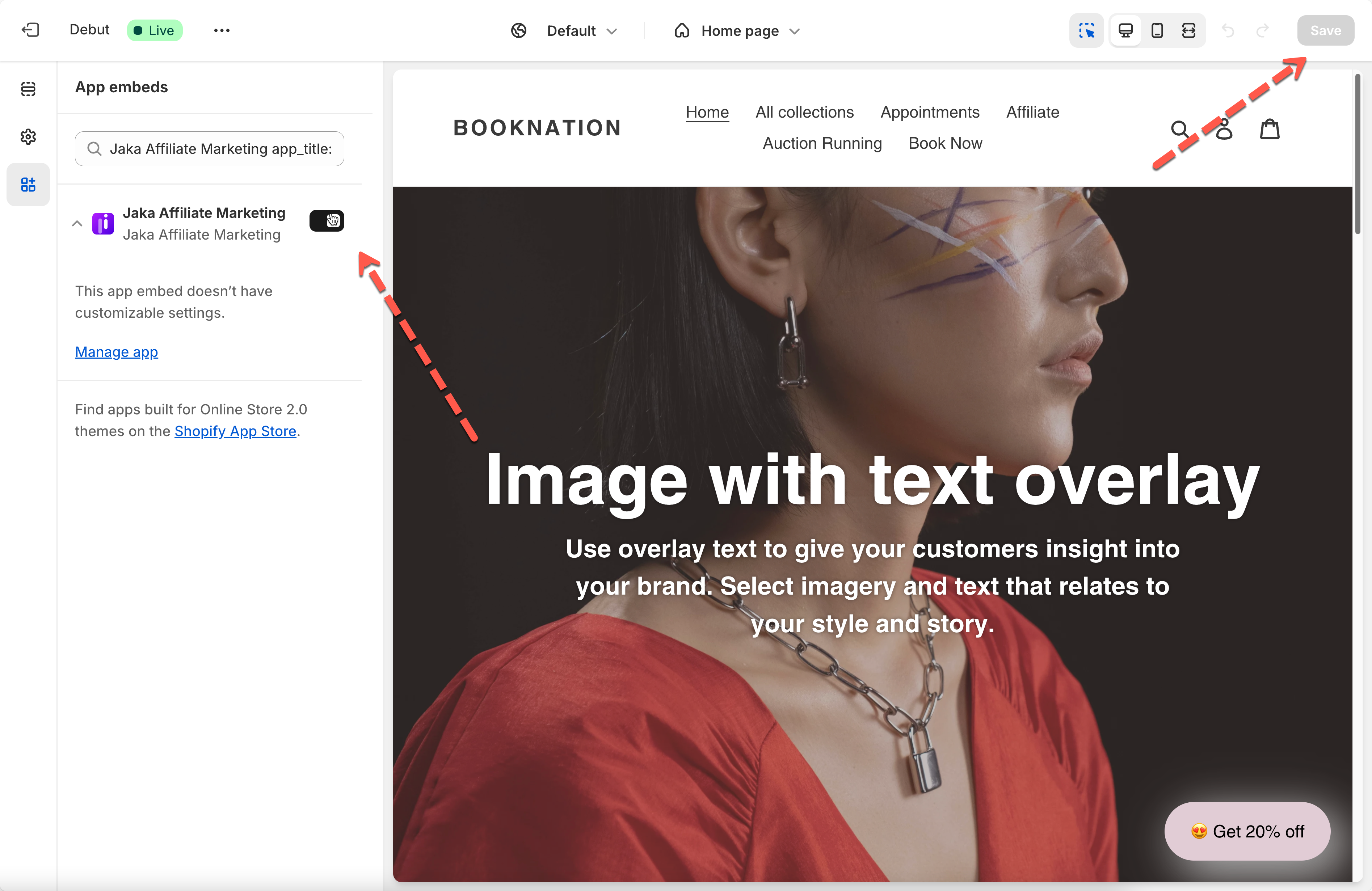Toggle Jaka Affiliate Marketing app embed

(327, 221)
